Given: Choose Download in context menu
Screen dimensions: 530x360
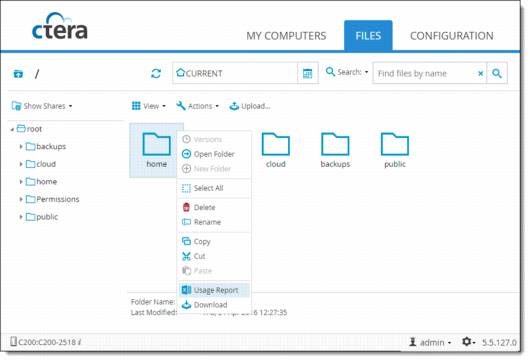Looking at the screenshot, I should (x=214, y=305).
